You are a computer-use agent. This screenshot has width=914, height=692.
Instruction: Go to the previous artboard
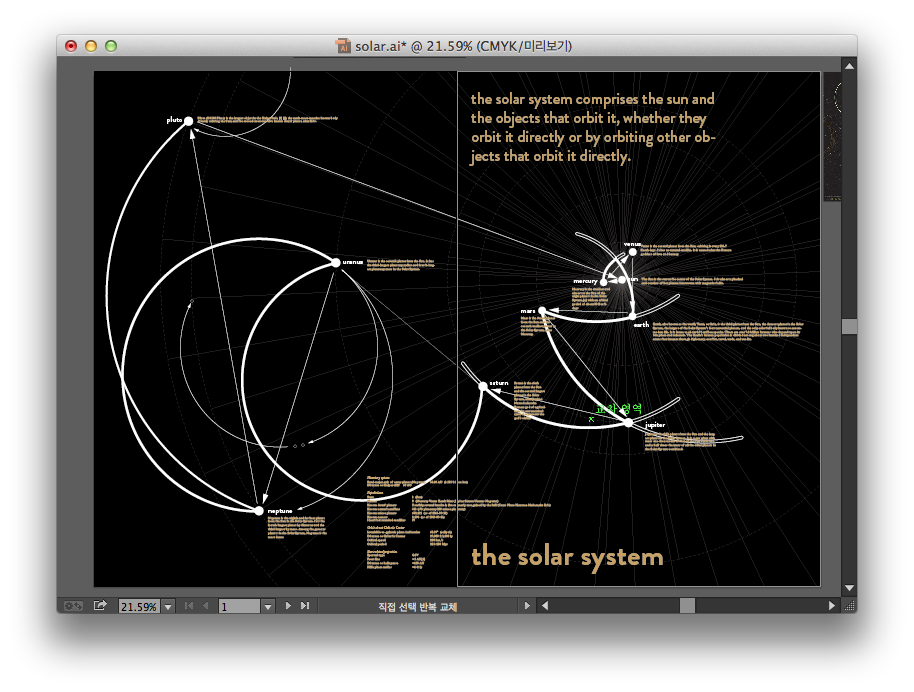click(x=205, y=606)
